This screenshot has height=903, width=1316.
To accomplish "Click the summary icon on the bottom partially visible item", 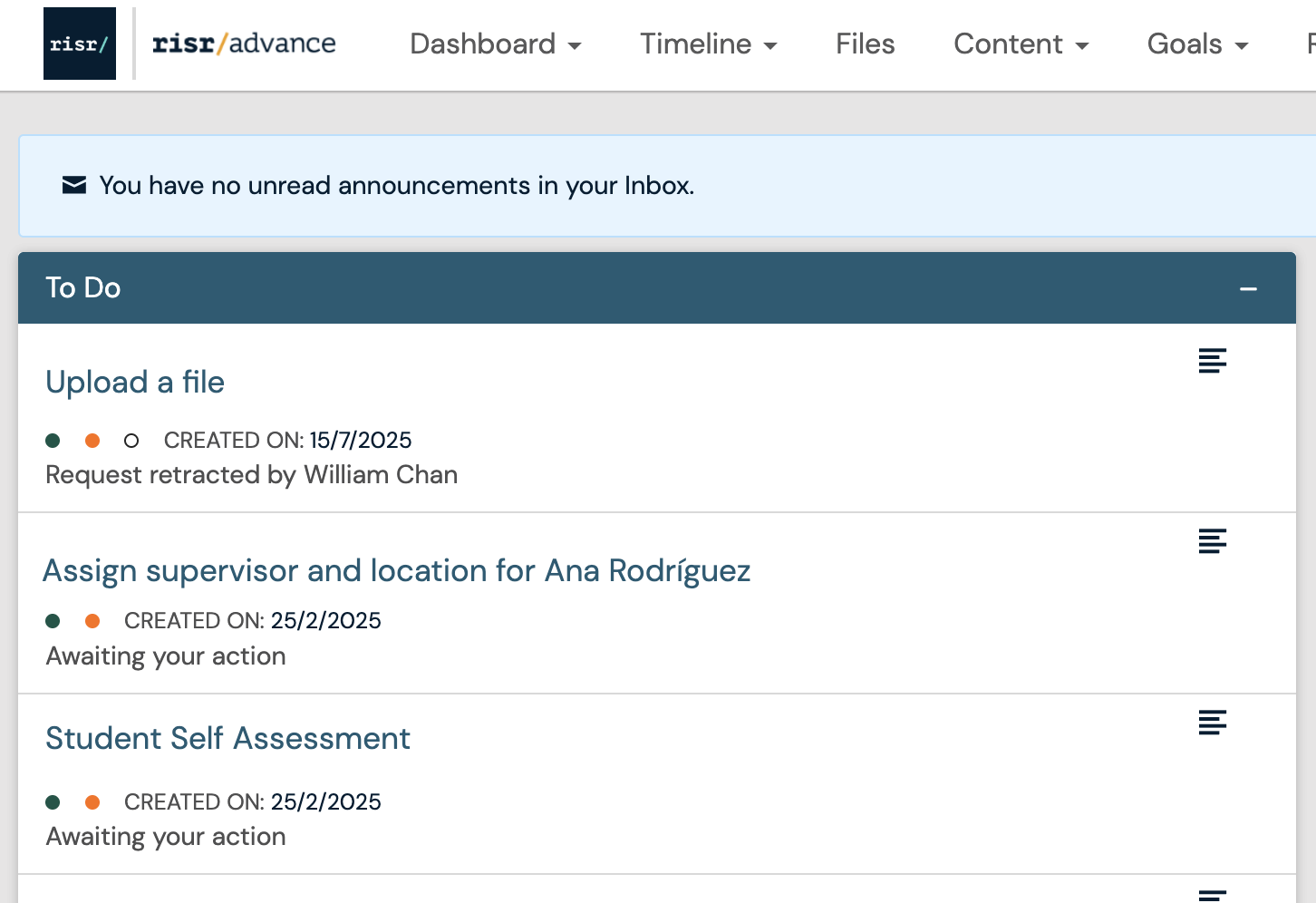I will 1213,893.
